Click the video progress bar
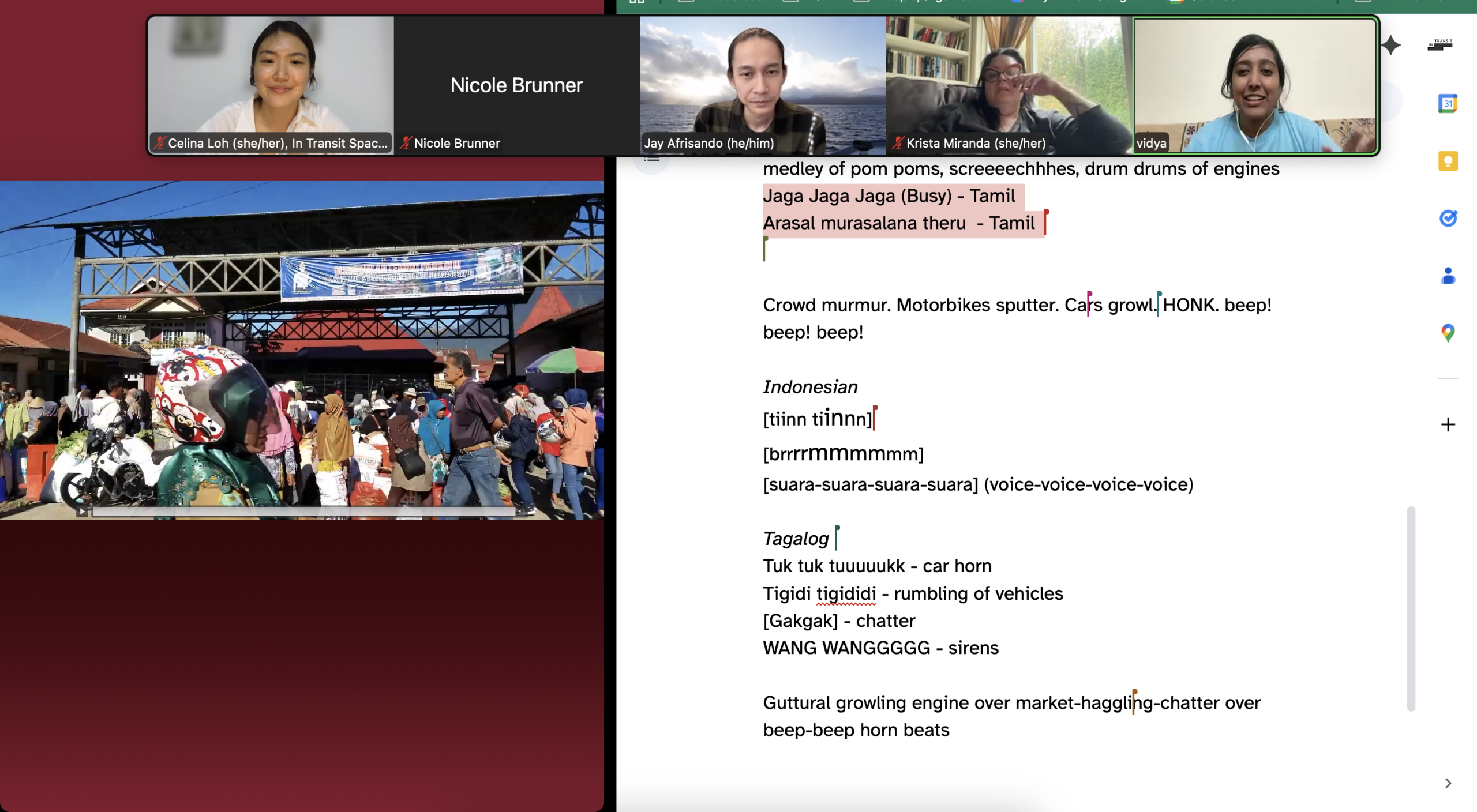Image resolution: width=1477 pixels, height=812 pixels. 303,511
